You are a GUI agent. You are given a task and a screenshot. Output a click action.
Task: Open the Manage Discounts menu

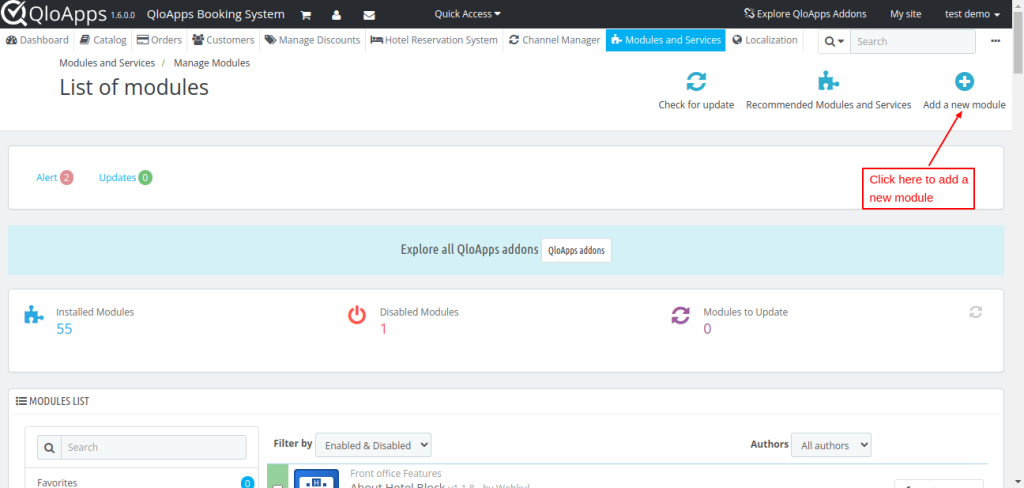point(312,40)
